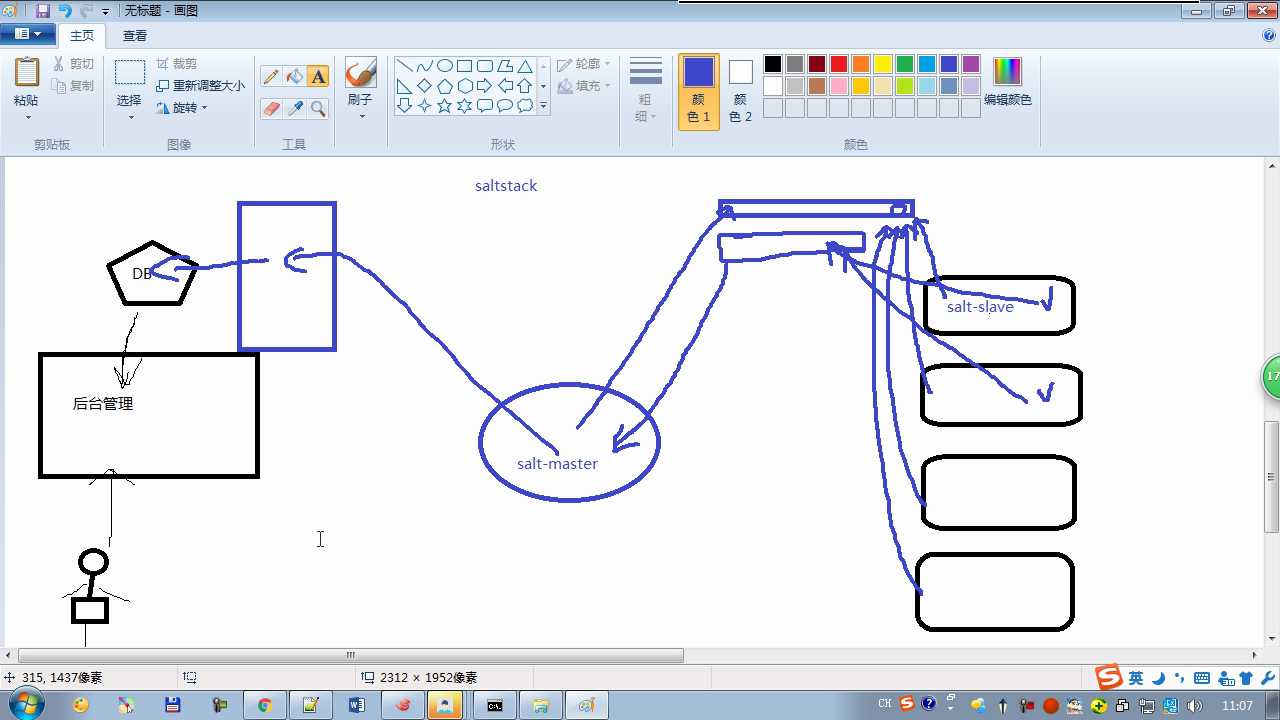Select the Text tool
1280x720 pixels.
[x=318, y=77]
